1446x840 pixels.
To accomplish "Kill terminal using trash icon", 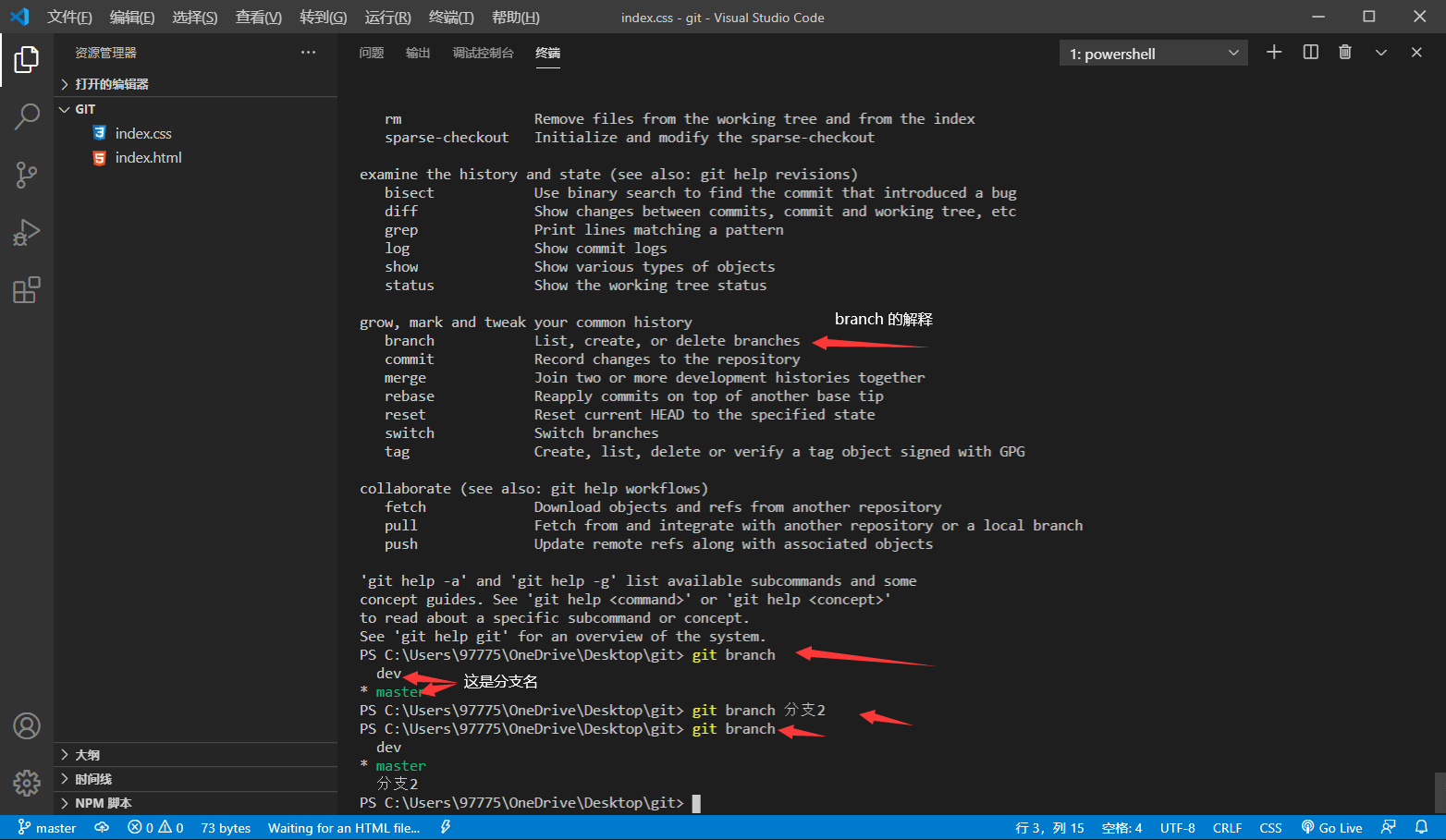I will pos(1345,53).
